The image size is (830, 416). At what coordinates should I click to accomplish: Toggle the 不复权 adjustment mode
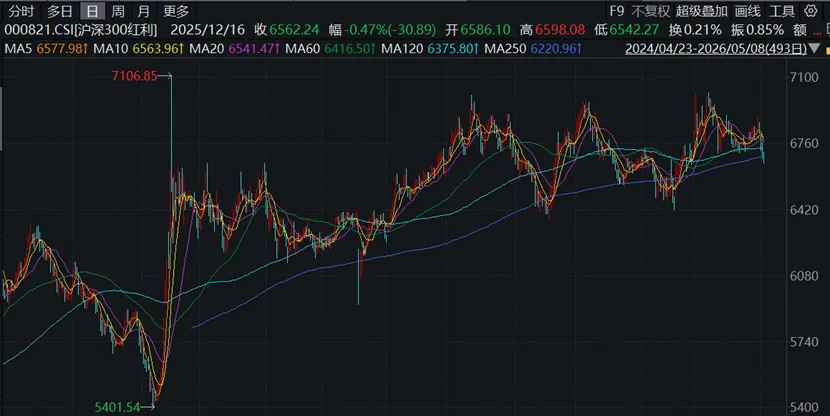click(x=651, y=11)
